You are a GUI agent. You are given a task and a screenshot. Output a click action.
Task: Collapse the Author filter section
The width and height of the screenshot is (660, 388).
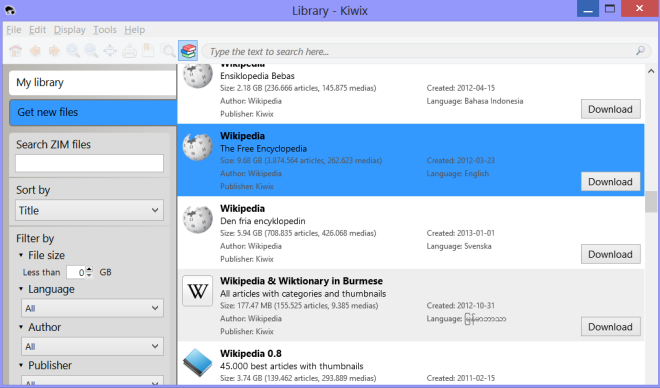click(x=21, y=327)
